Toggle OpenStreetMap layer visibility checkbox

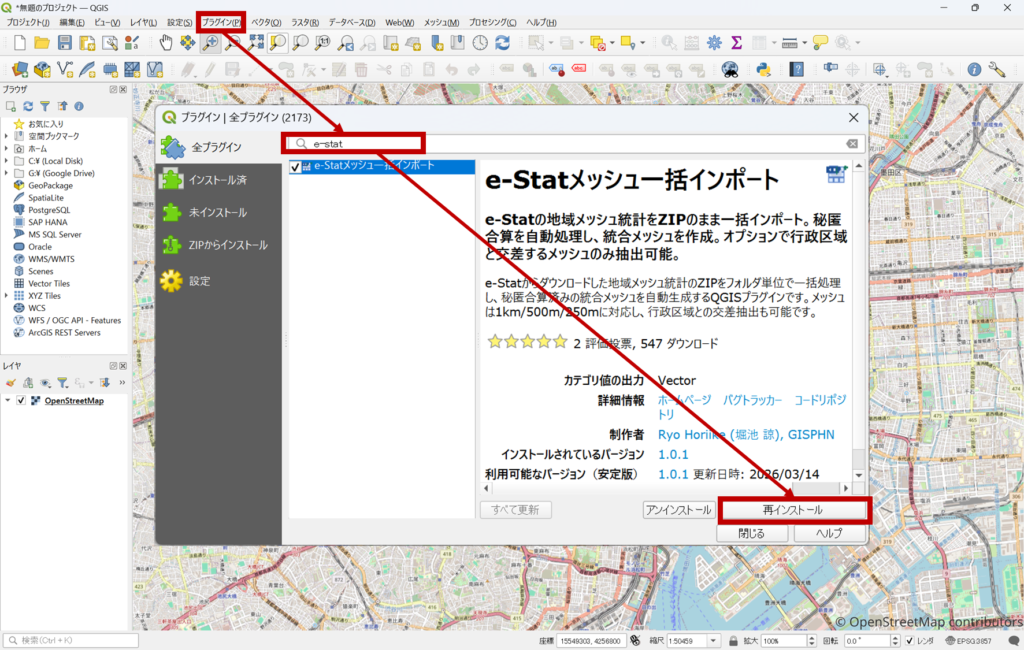(21, 401)
